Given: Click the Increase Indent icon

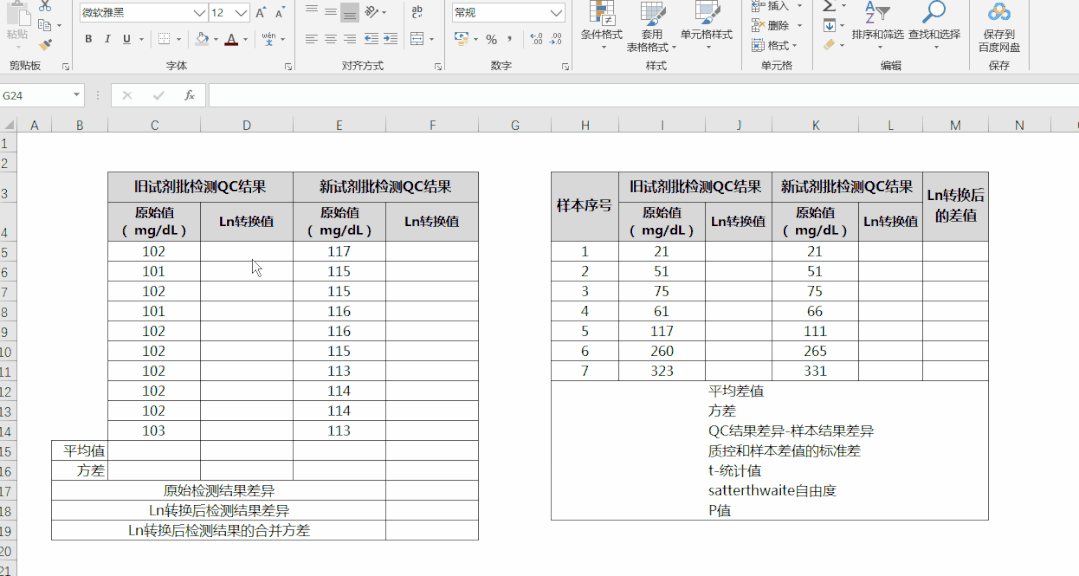Looking at the screenshot, I should pyautogui.click(x=392, y=39).
